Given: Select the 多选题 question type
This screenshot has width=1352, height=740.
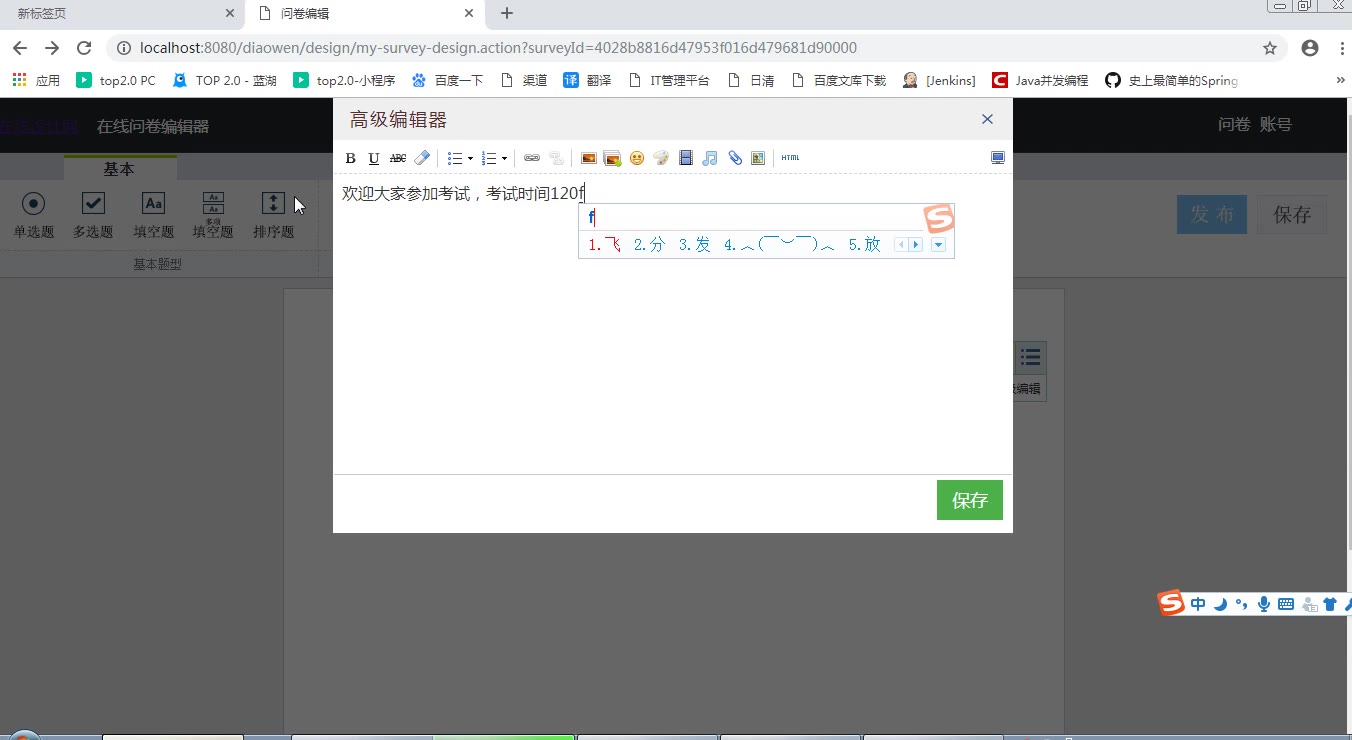Looking at the screenshot, I should point(93,214).
